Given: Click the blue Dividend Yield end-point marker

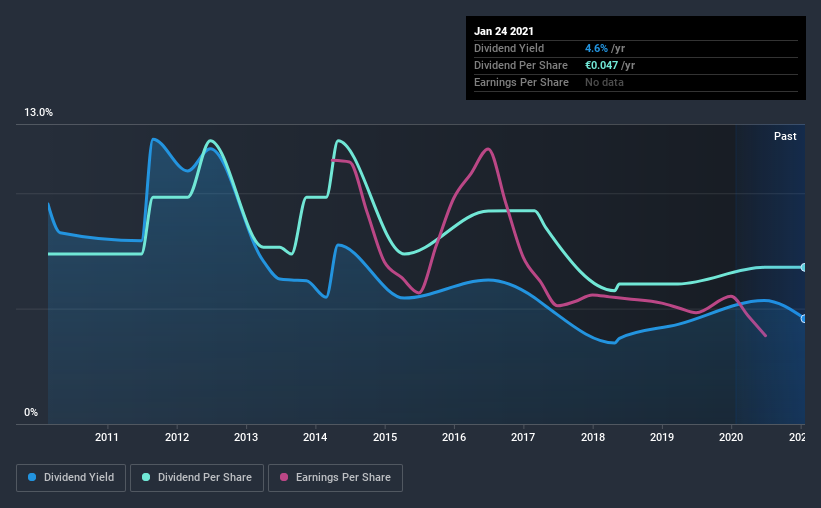Looking at the screenshot, I should [803, 318].
